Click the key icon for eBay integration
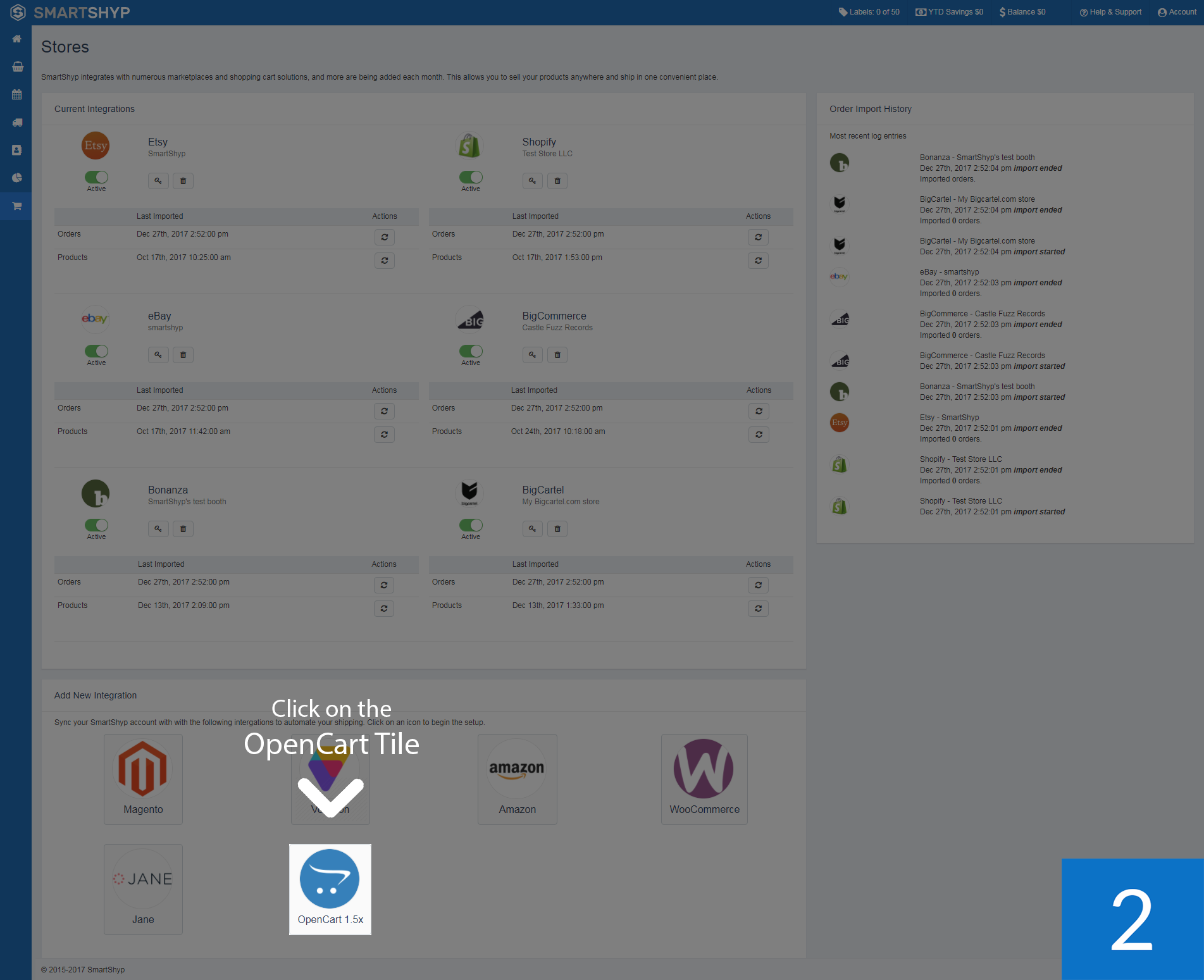The image size is (1204, 980). [x=158, y=355]
